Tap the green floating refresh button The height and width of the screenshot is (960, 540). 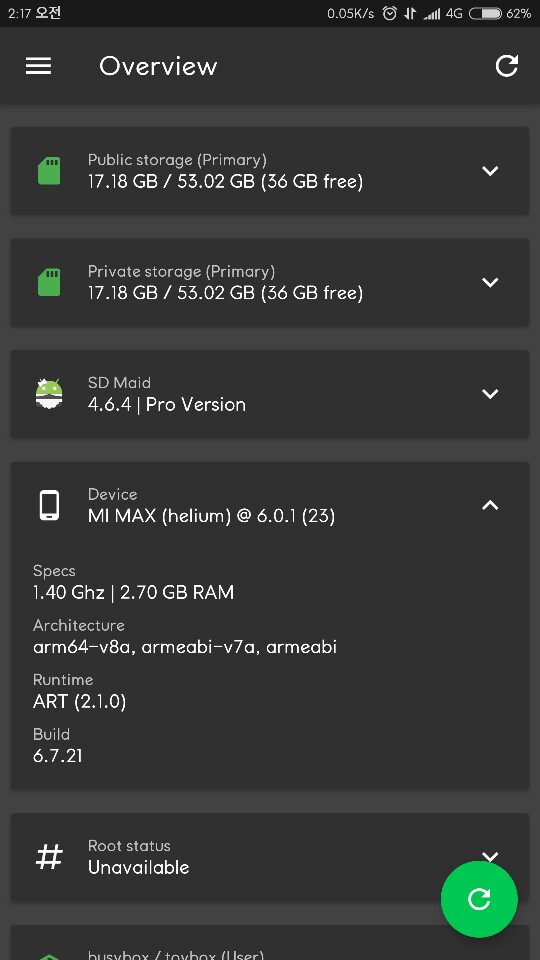click(479, 899)
